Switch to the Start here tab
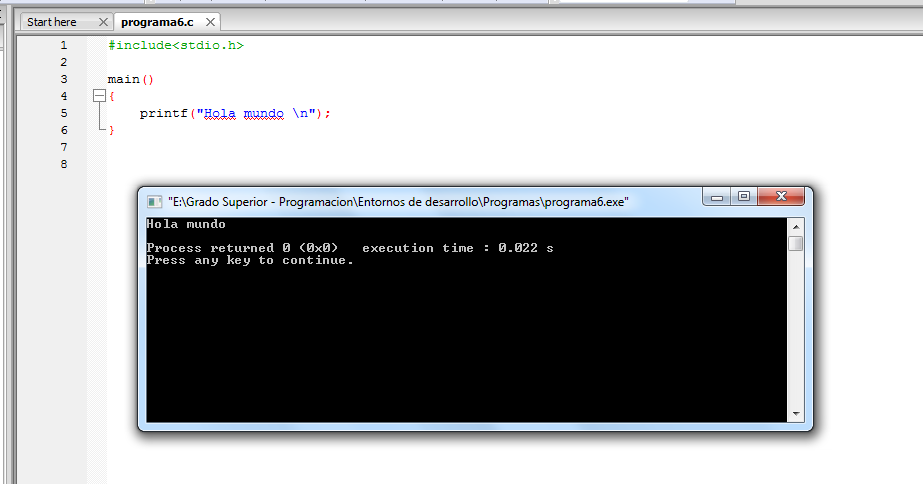923x484 pixels. click(52, 22)
